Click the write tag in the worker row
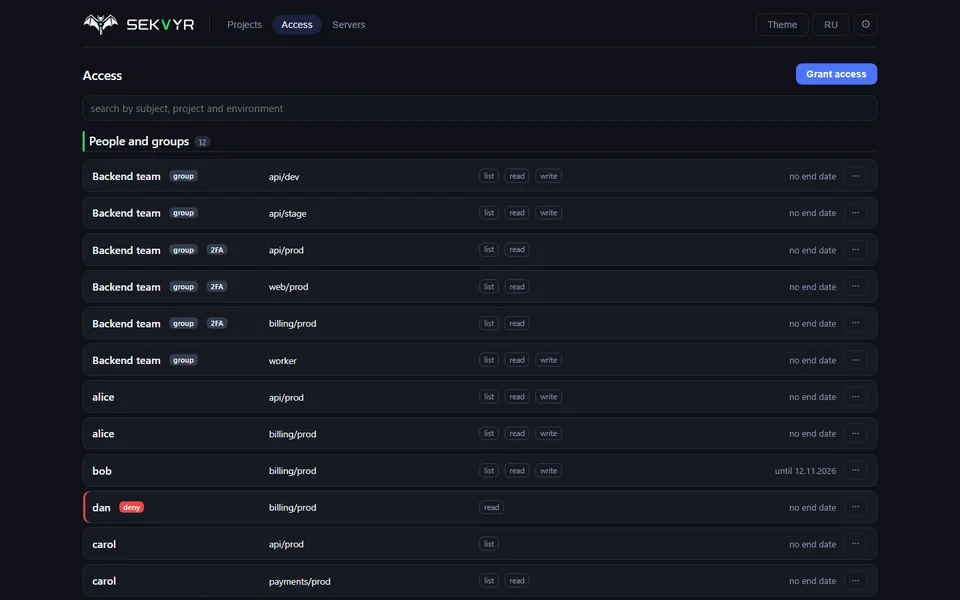This screenshot has height=600, width=960. [549, 360]
